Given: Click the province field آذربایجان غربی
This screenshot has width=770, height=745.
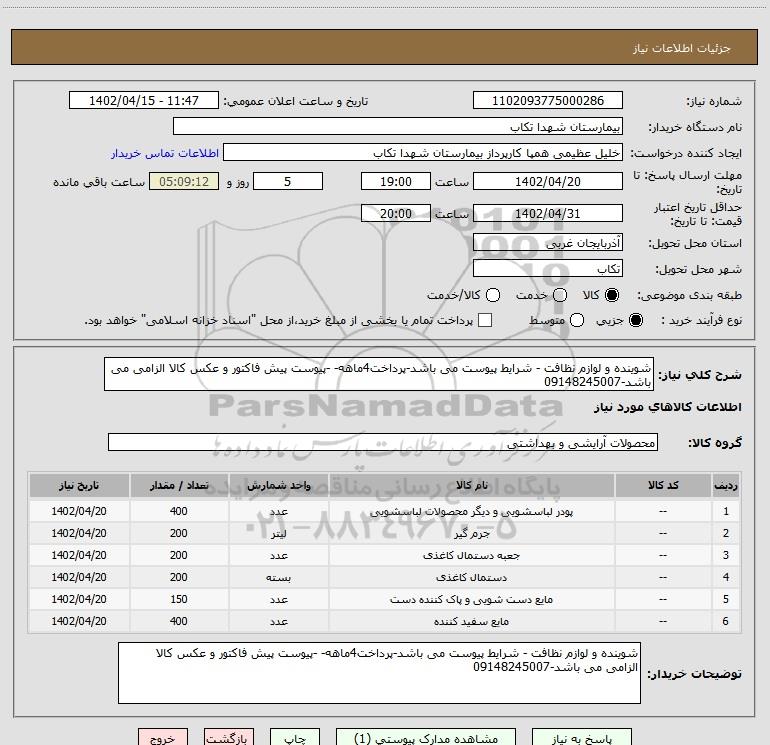Looking at the screenshot, I should (x=548, y=242).
